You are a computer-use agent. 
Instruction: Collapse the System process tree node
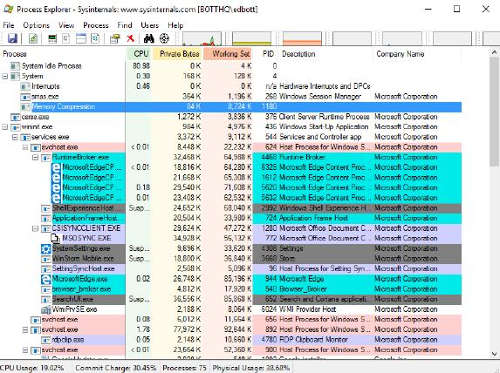pyautogui.click(x=5, y=76)
